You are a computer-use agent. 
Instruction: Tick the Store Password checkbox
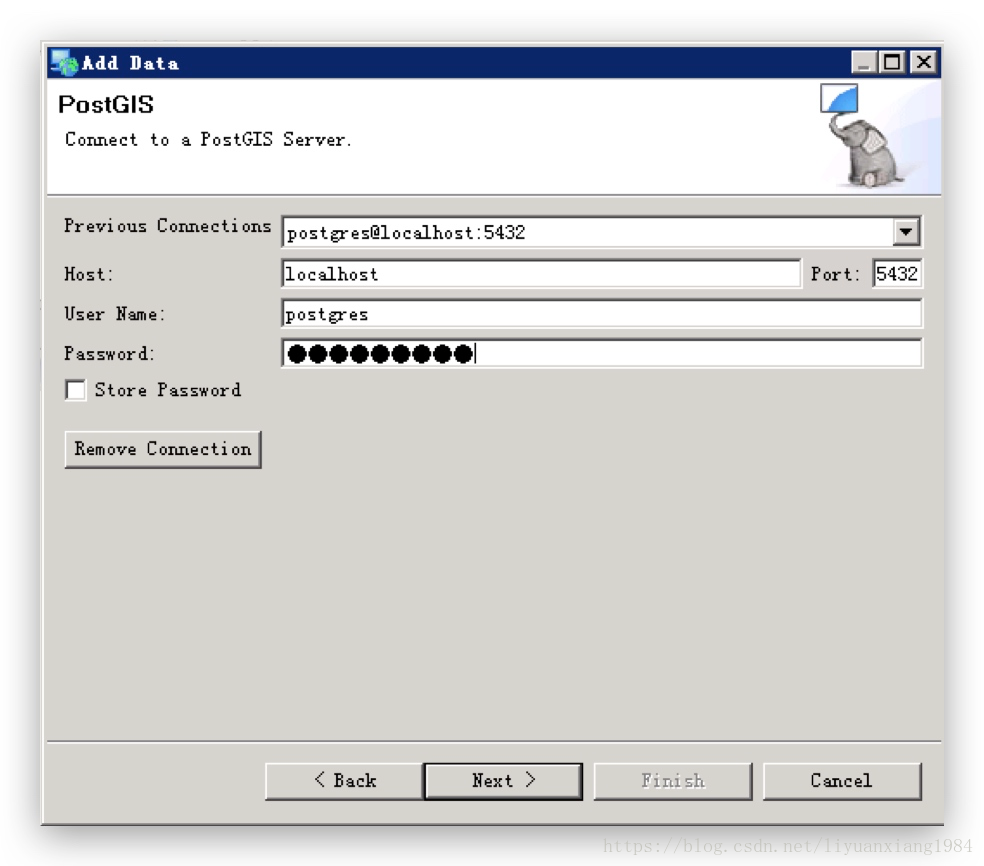tap(76, 390)
